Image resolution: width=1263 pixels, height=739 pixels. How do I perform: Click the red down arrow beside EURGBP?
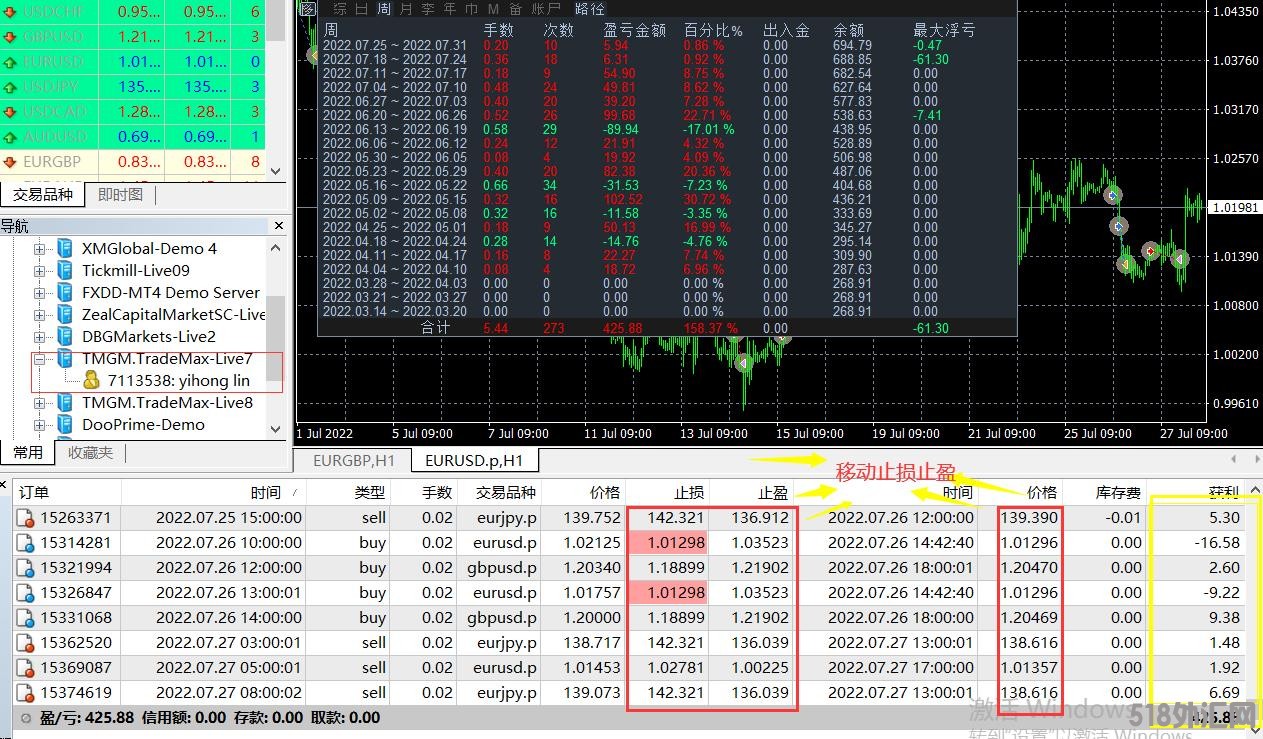click(x=10, y=161)
